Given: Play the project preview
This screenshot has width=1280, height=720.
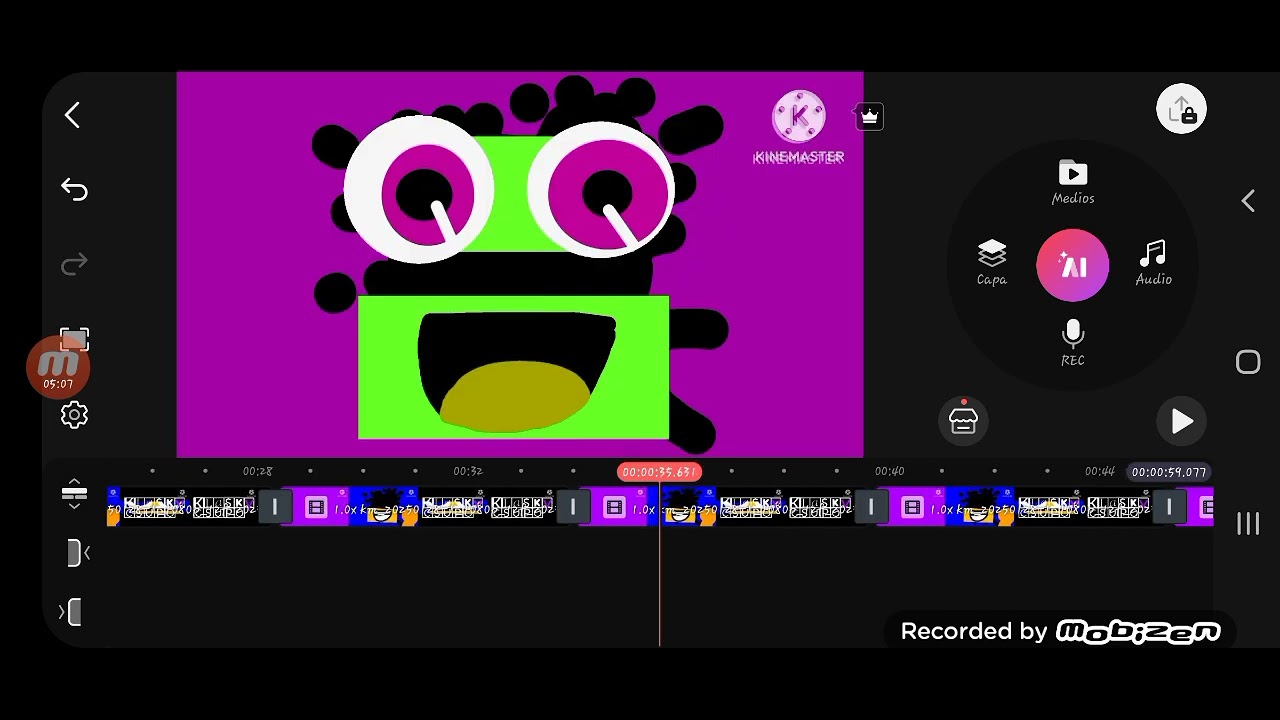Looking at the screenshot, I should (1182, 421).
